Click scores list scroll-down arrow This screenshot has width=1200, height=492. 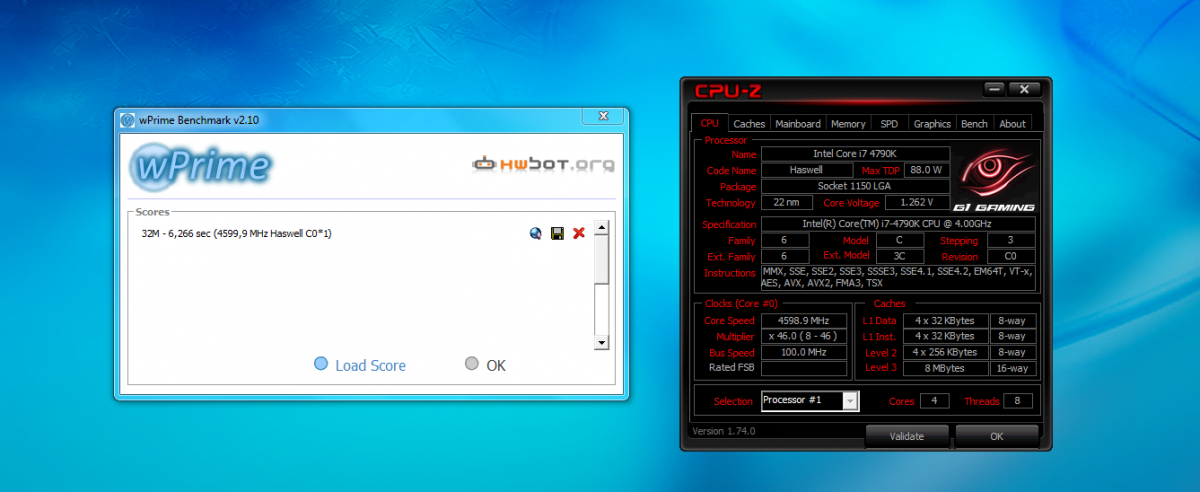[601, 342]
